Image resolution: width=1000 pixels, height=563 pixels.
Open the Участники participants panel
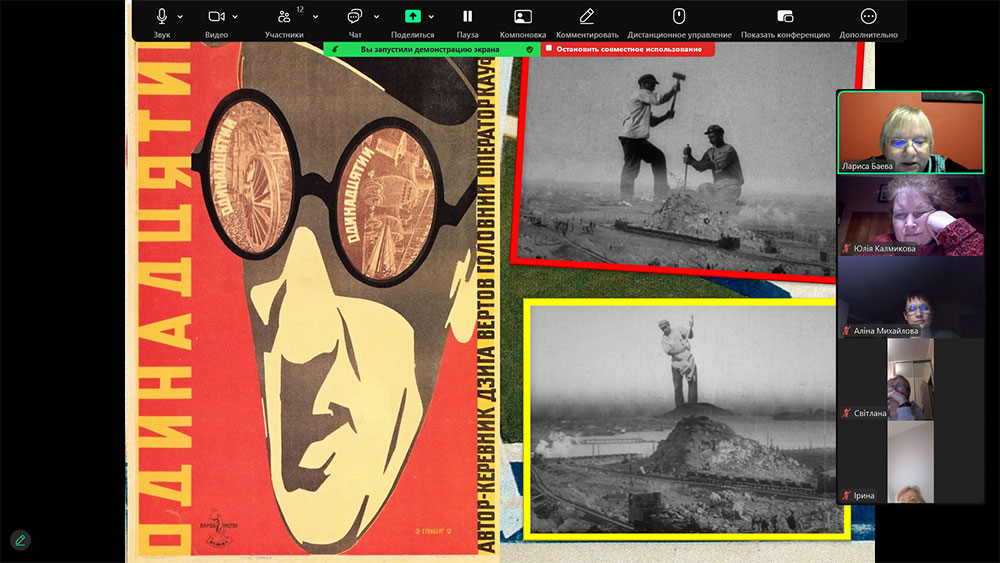coord(284,17)
